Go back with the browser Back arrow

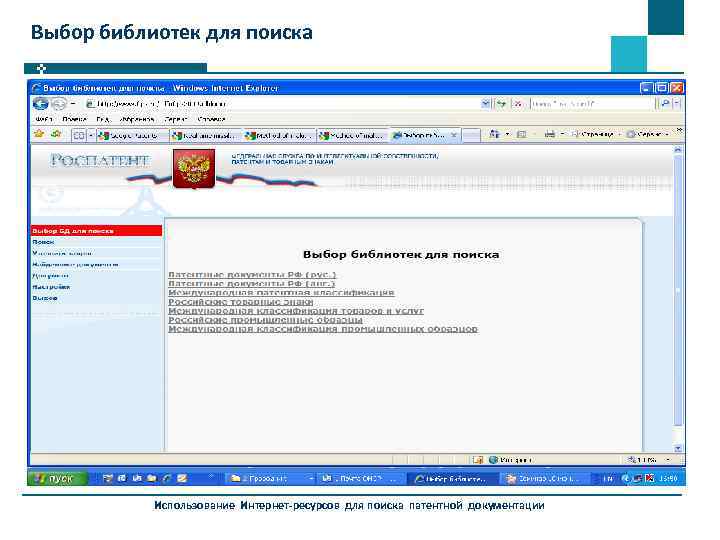coord(40,104)
